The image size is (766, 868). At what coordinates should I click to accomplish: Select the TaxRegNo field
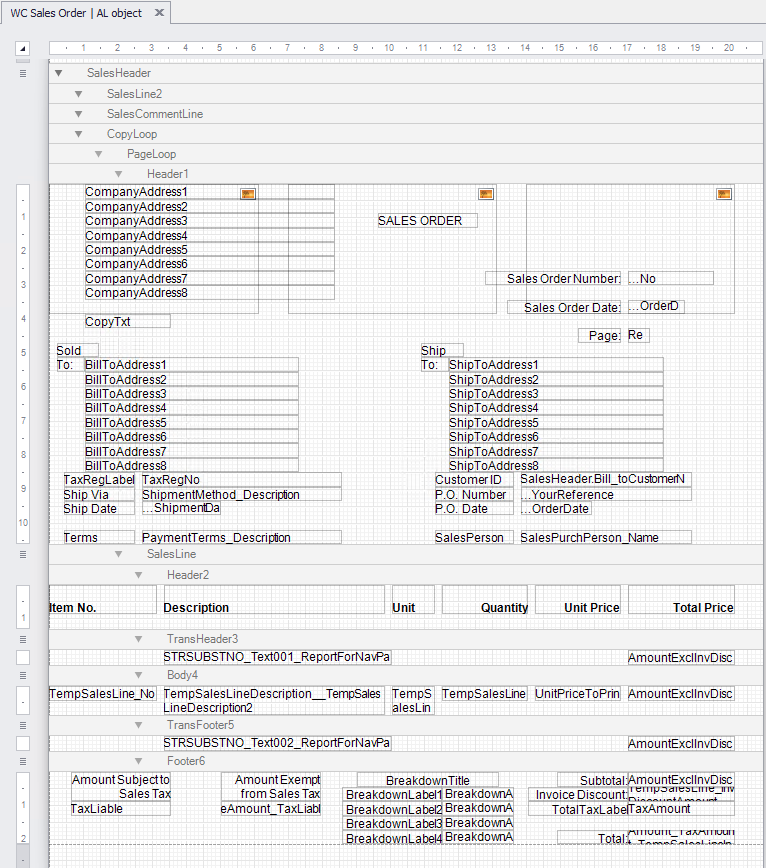(241, 480)
